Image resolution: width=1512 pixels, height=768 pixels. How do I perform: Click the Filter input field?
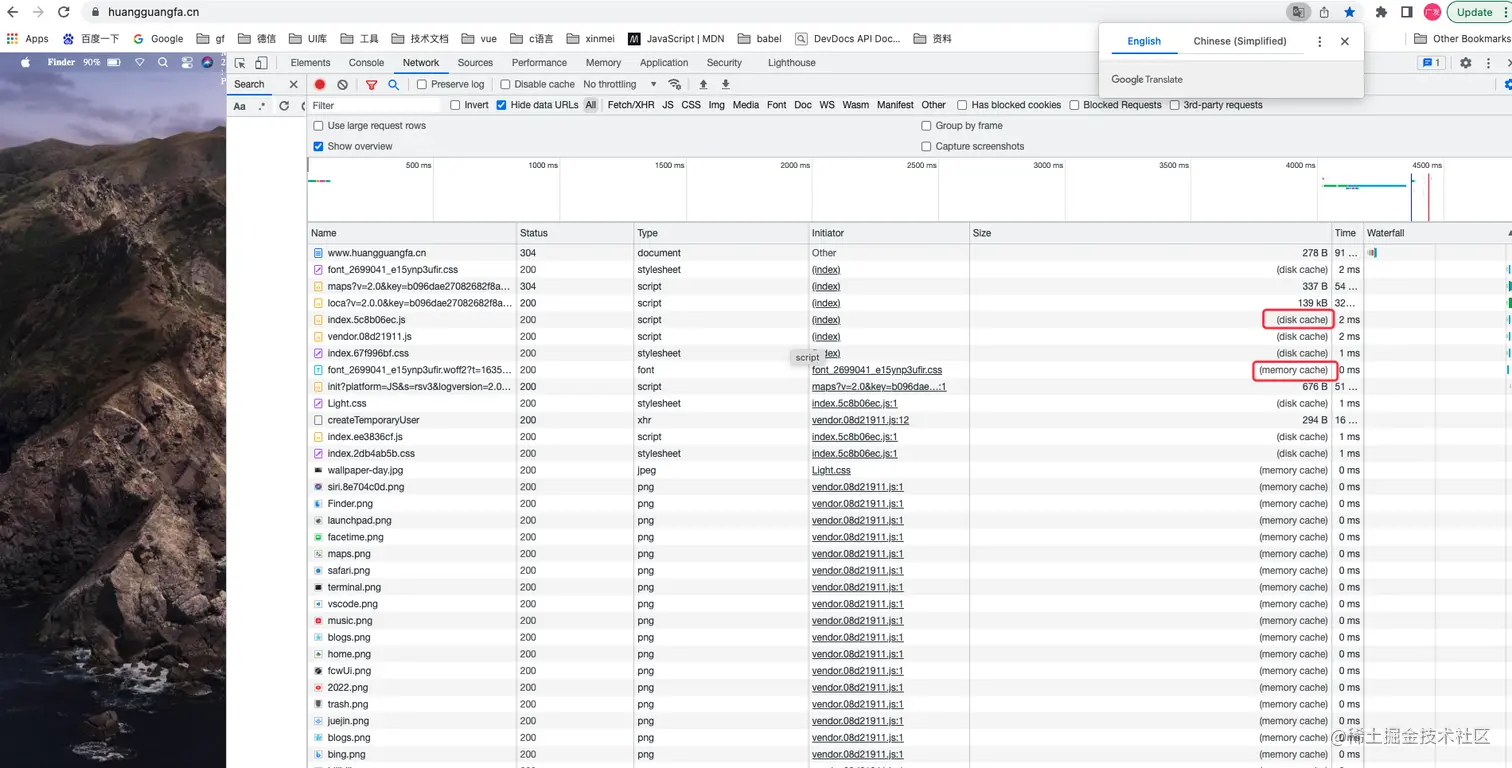pos(375,105)
